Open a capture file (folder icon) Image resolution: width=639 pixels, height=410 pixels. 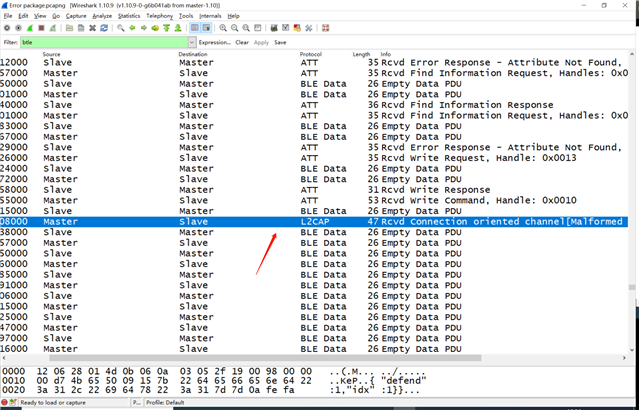69,28
